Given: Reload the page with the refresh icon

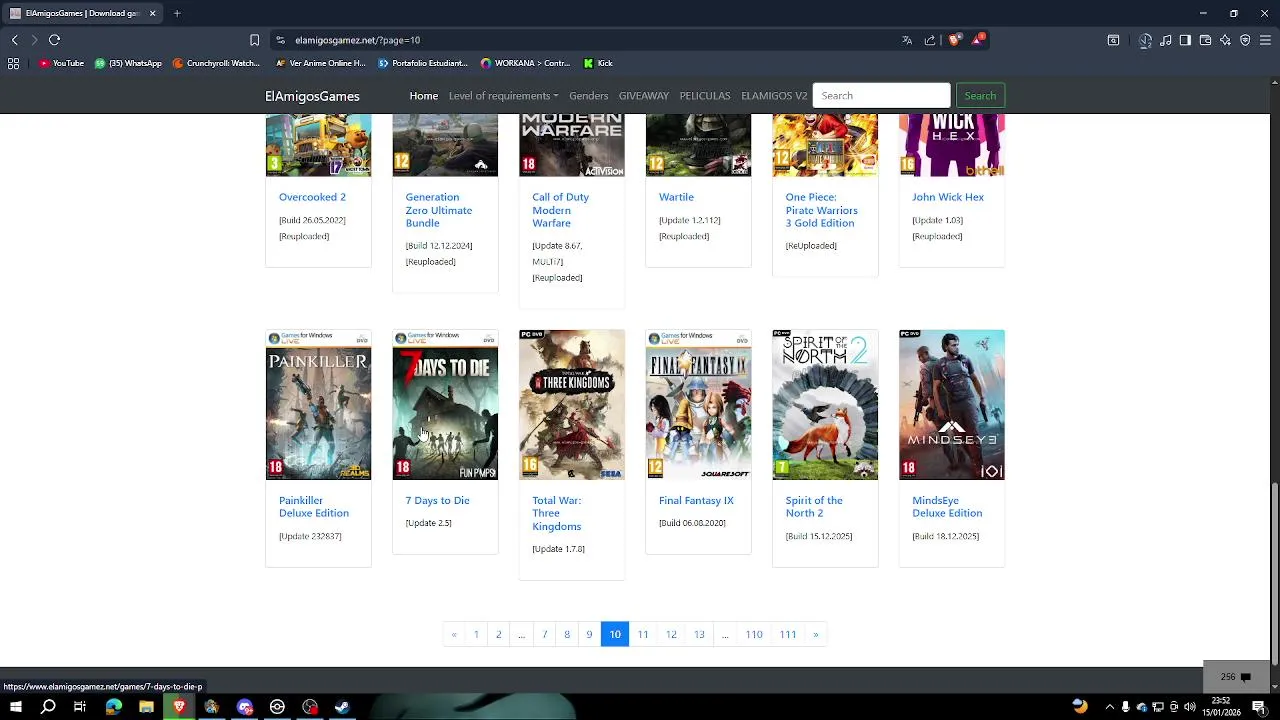Looking at the screenshot, I should (x=54, y=40).
